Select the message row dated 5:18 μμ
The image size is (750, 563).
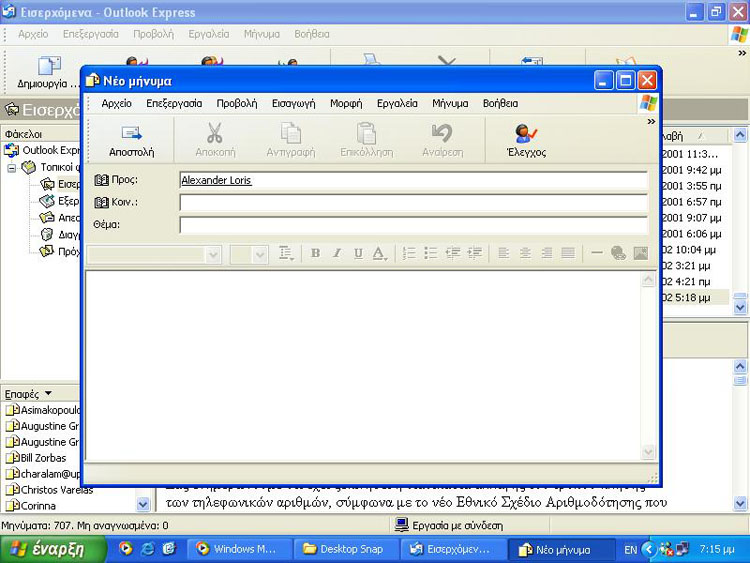tap(695, 298)
